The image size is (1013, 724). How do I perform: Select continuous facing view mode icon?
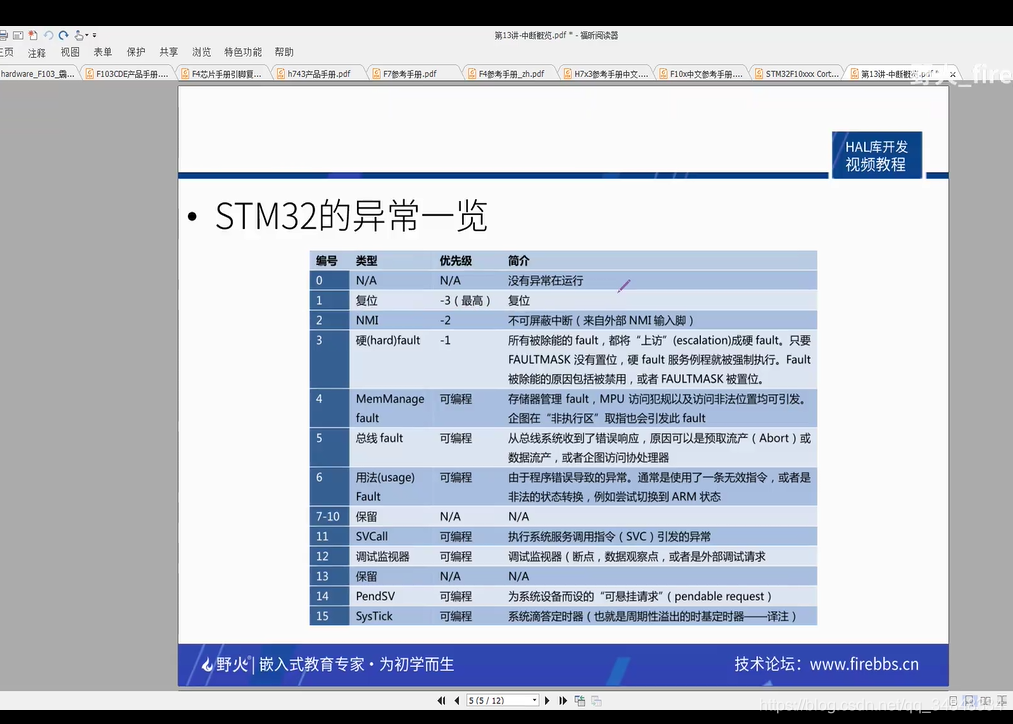[1001, 701]
